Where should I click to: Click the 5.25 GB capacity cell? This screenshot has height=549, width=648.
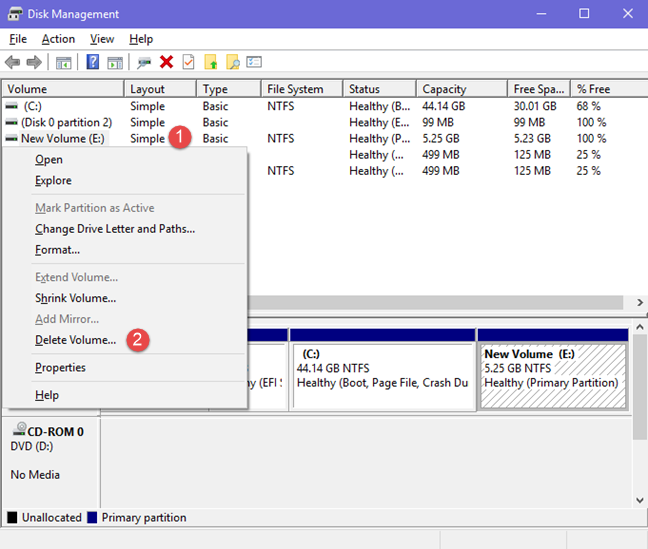click(x=441, y=138)
